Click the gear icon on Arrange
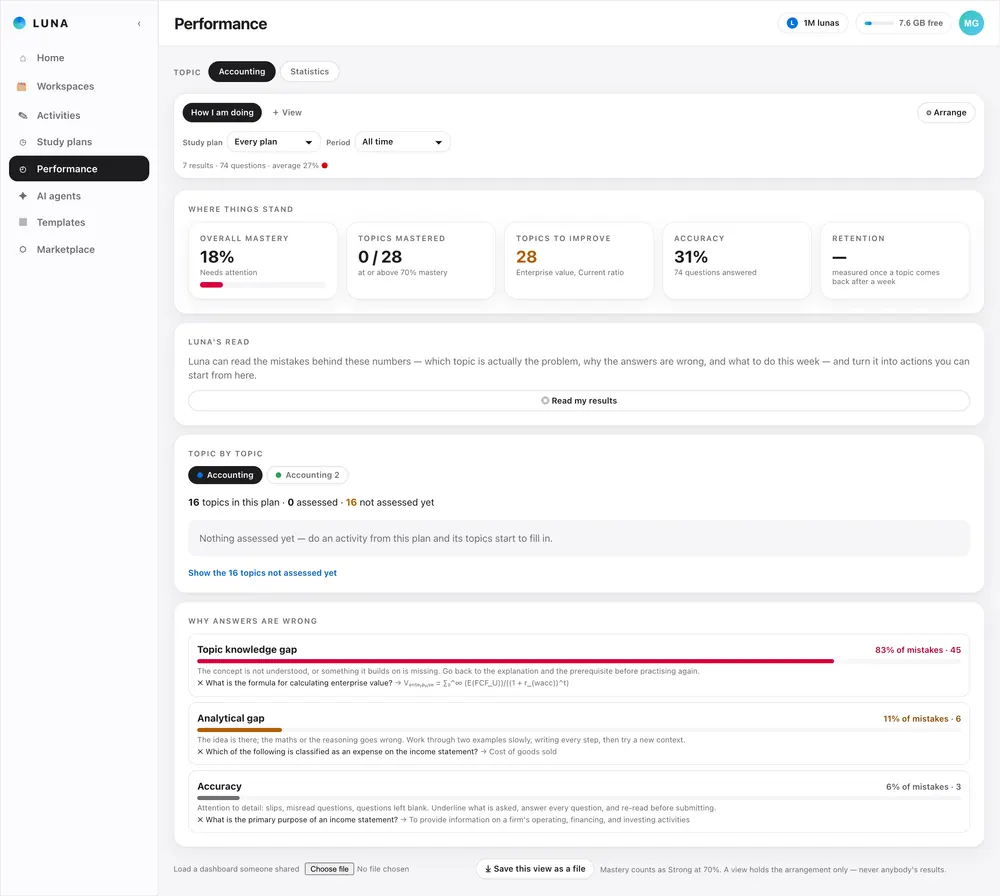This screenshot has height=896, width=1000. point(929,113)
